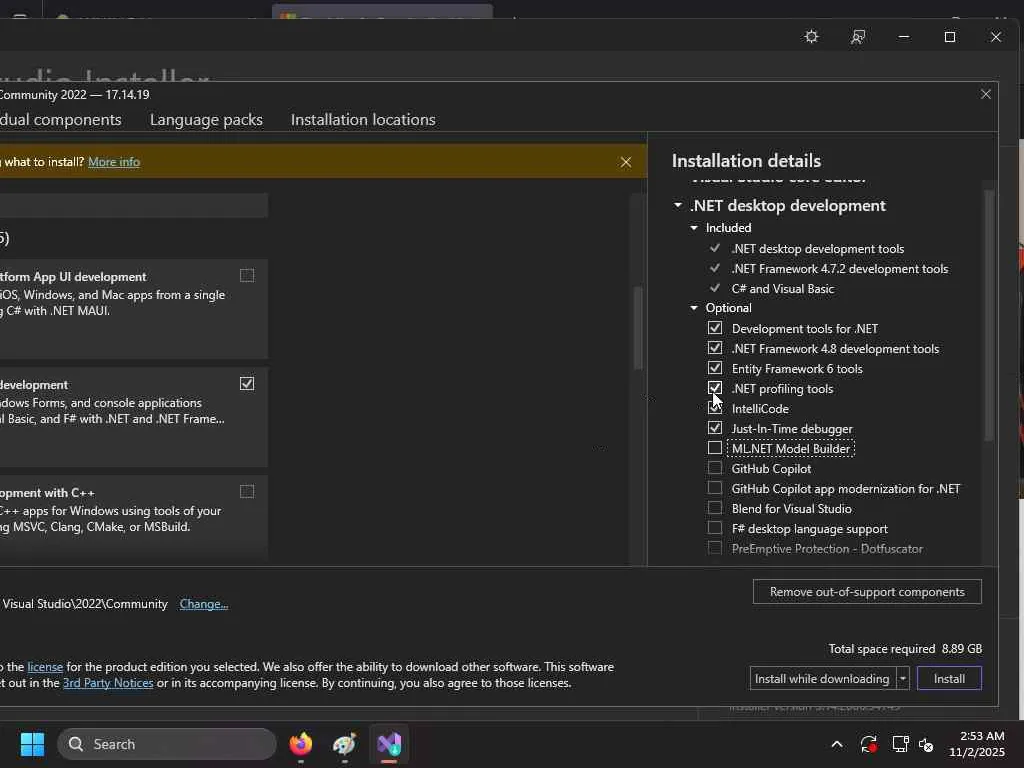Switch to Individual components tab

(60, 120)
